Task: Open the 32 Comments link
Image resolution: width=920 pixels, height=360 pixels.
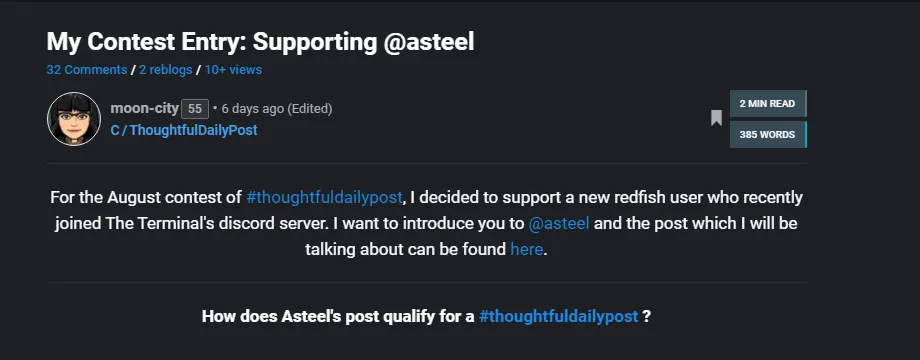Action: 87,70
